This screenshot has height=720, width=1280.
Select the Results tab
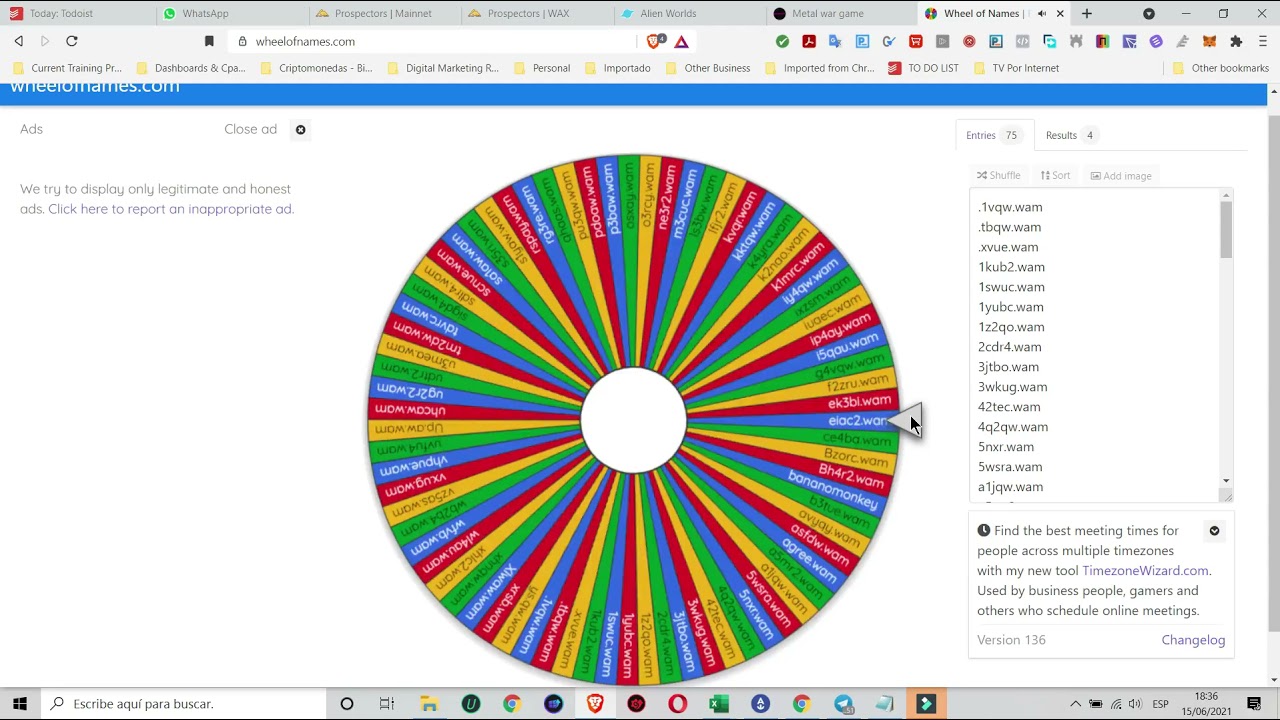(1069, 135)
